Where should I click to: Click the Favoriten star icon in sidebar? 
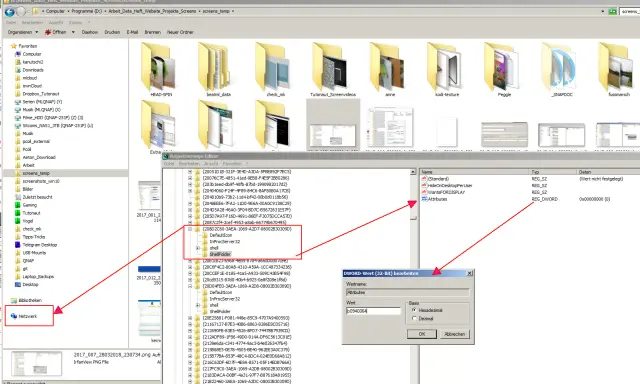click(x=14, y=46)
